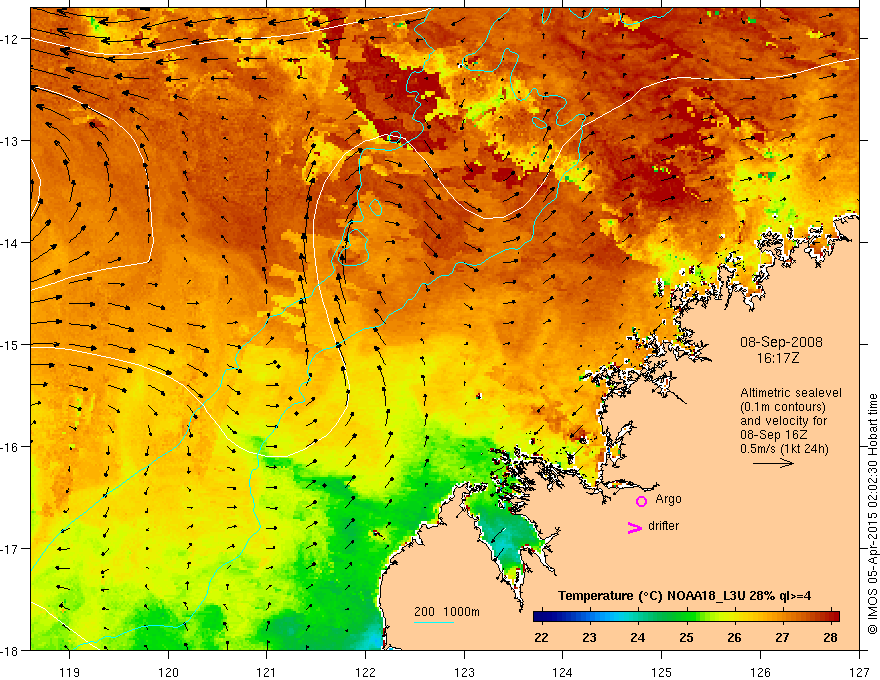The height and width of the screenshot is (680, 880).
Task: Click the colorbar tick label '26'
Action: [734, 637]
